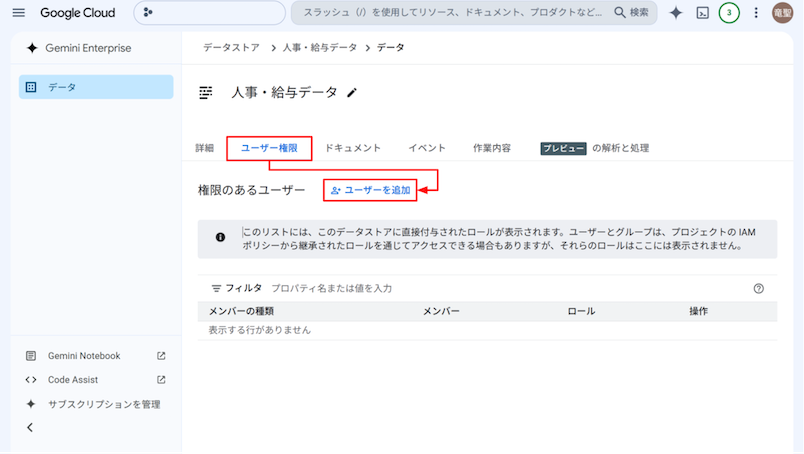Click external link icon beside Code Assist
This screenshot has height=454, width=804.
161,380
